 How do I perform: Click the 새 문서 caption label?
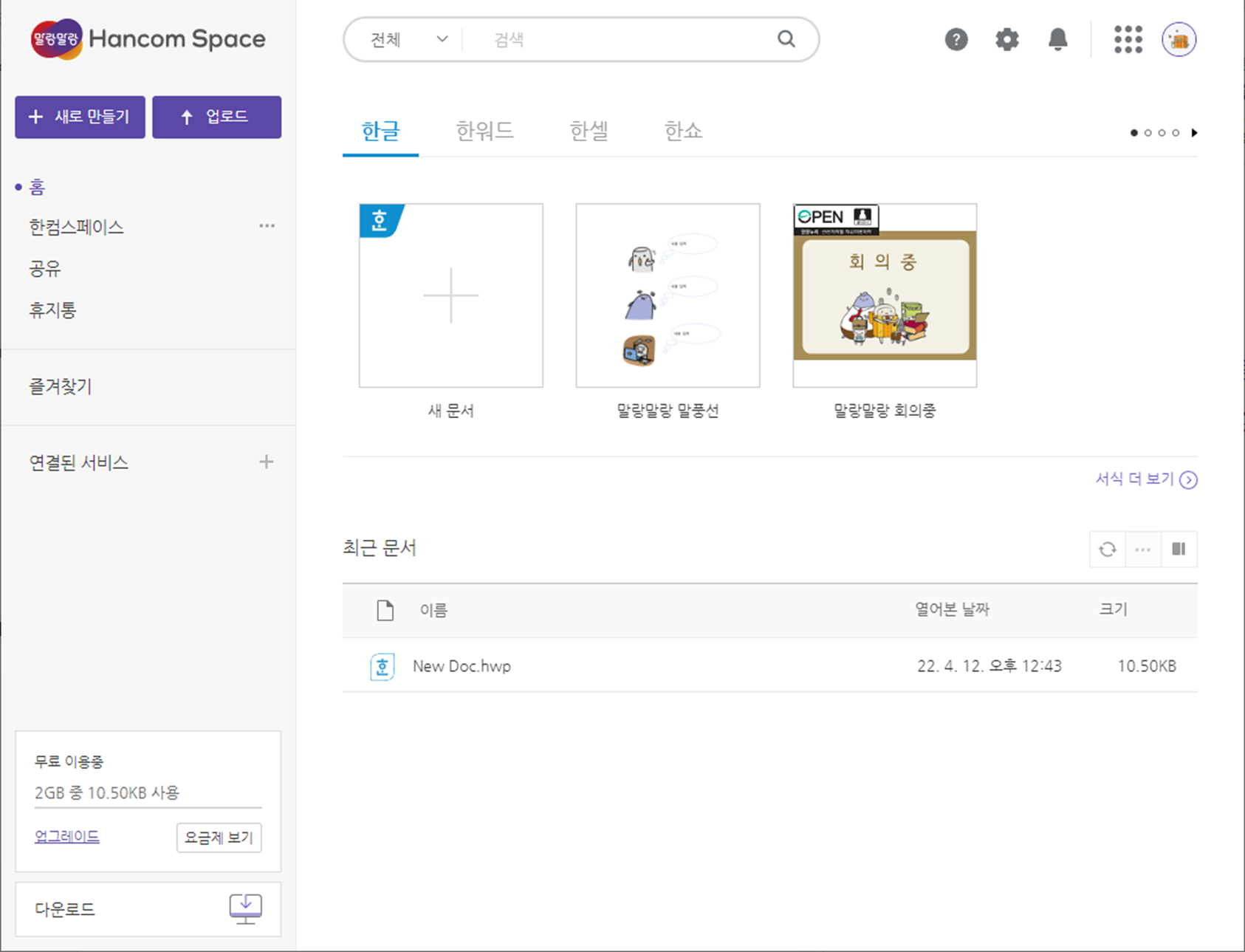(451, 411)
